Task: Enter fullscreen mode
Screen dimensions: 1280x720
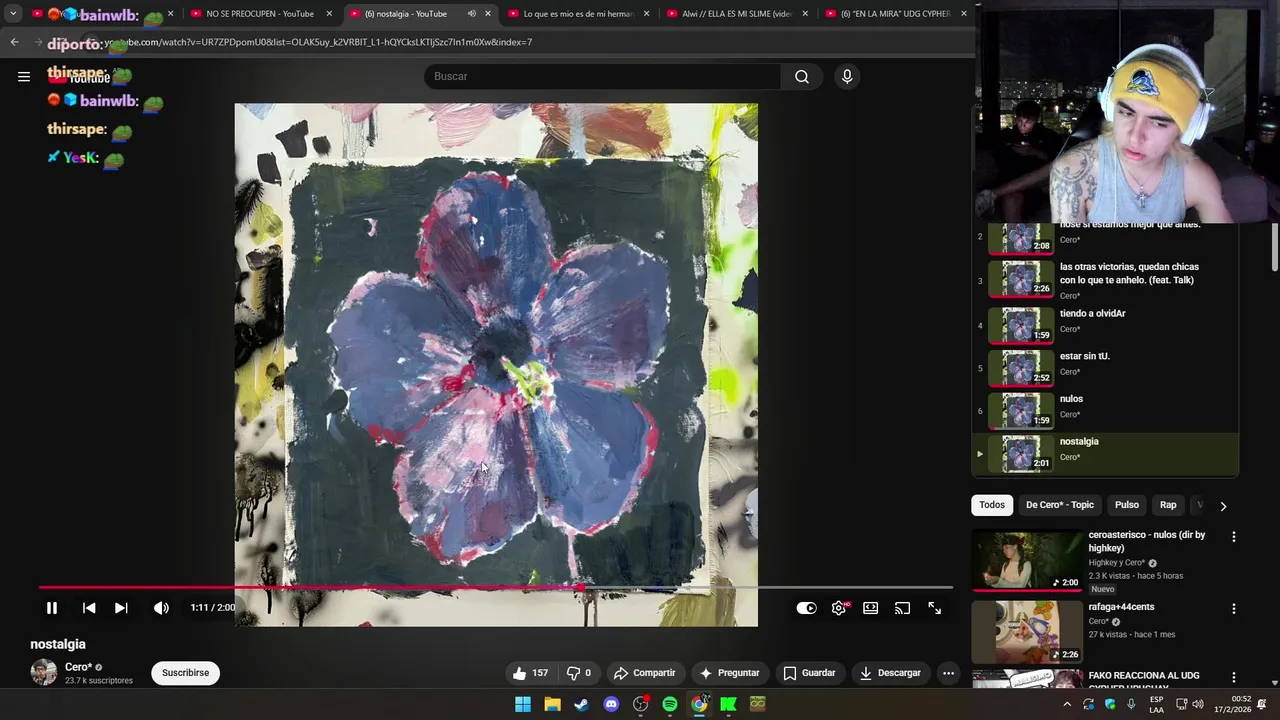Action: coord(935,608)
